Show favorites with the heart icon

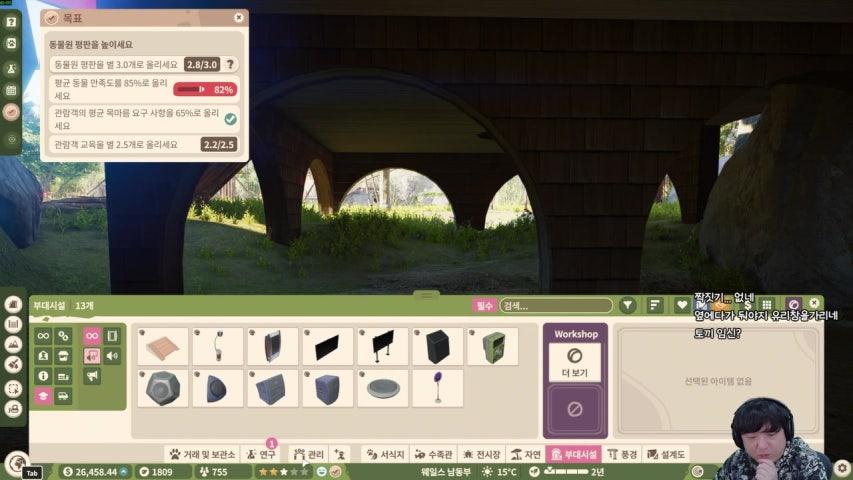682,306
